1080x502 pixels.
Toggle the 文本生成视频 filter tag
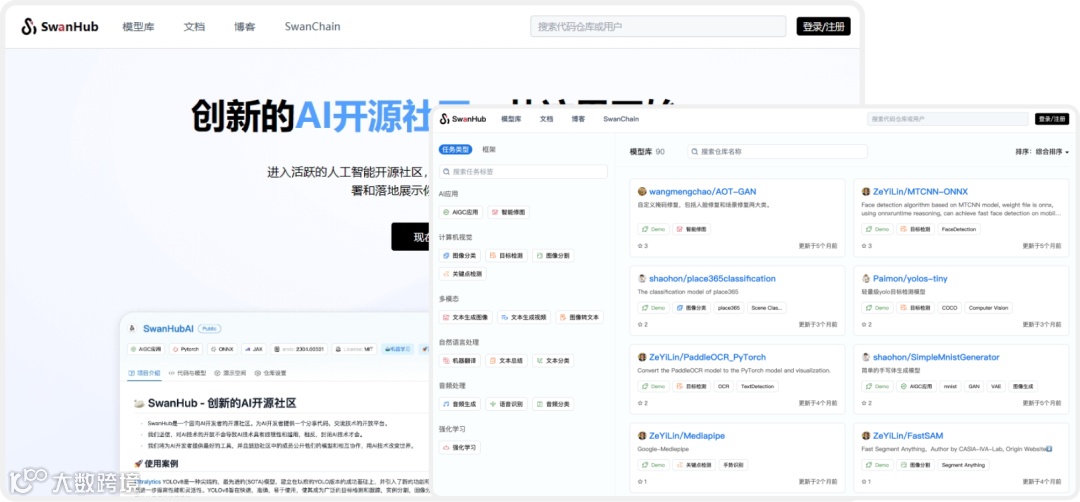[523, 317]
